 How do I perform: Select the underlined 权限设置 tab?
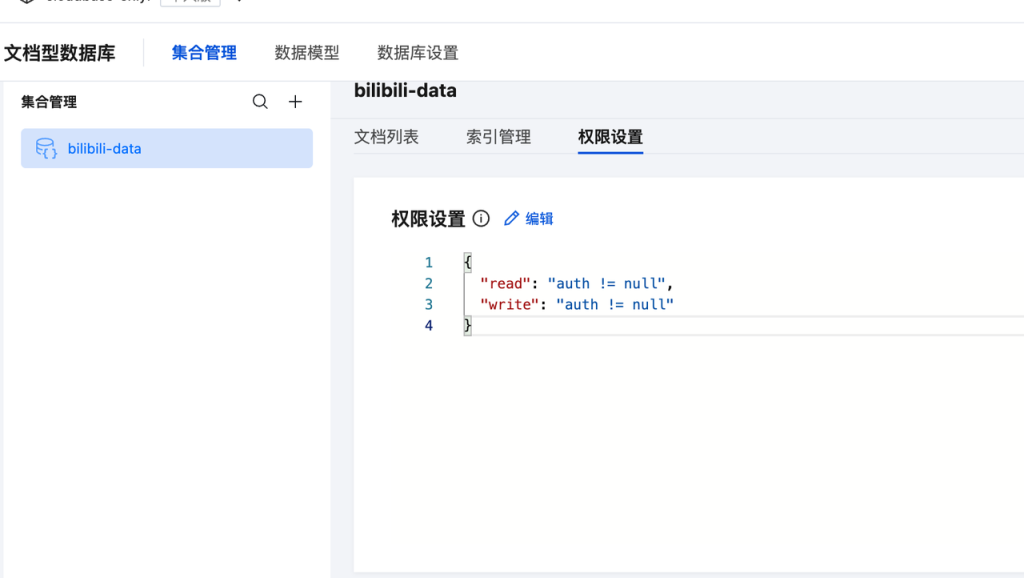click(x=610, y=137)
